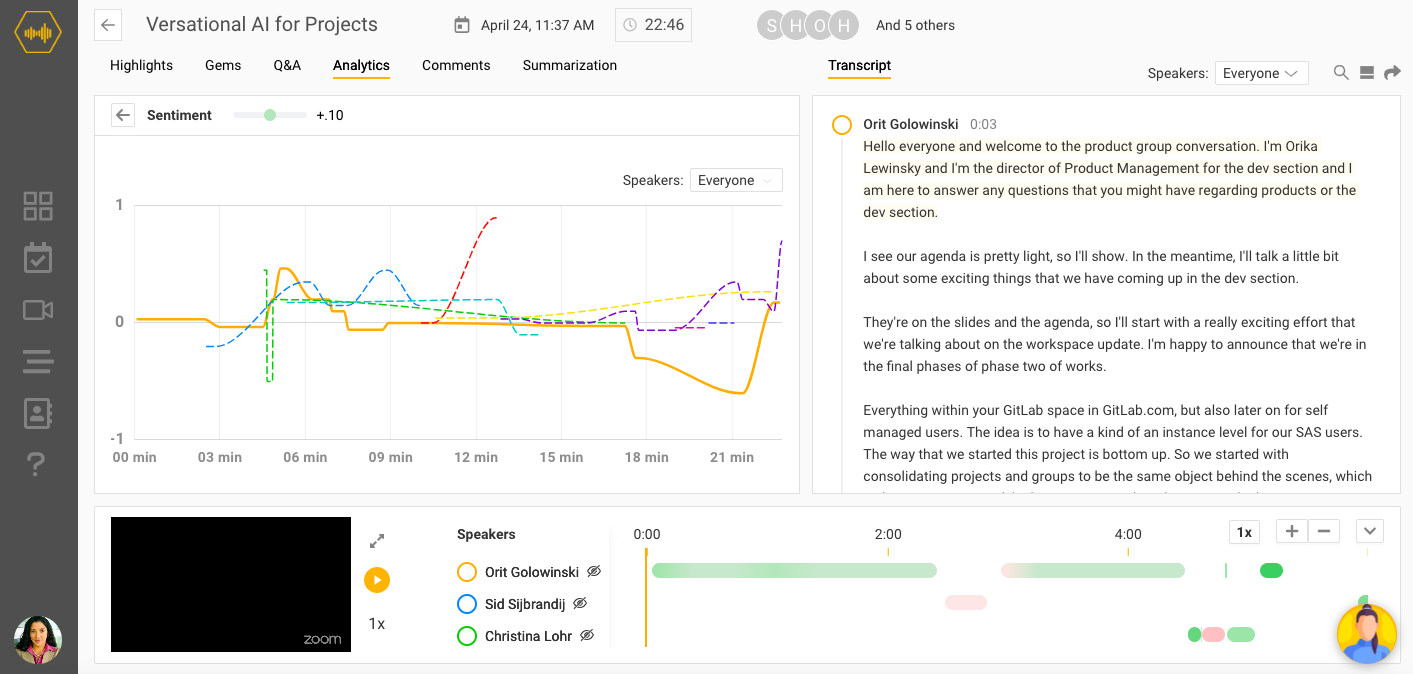This screenshot has width=1413, height=674.
Task: Switch to the Comments tab
Action: tap(456, 65)
